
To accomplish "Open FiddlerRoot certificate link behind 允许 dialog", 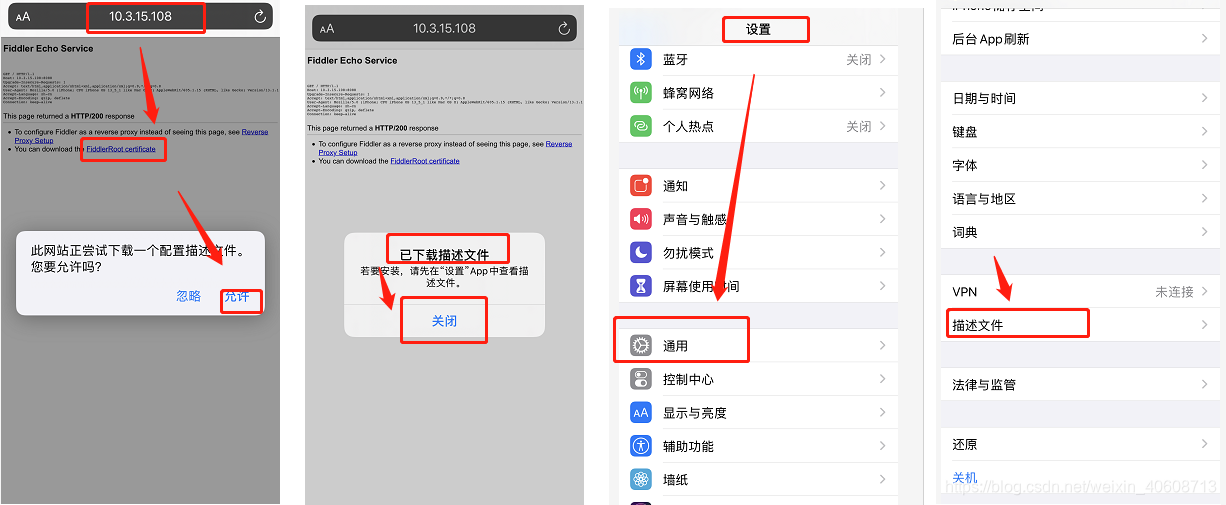I will (x=121, y=149).
